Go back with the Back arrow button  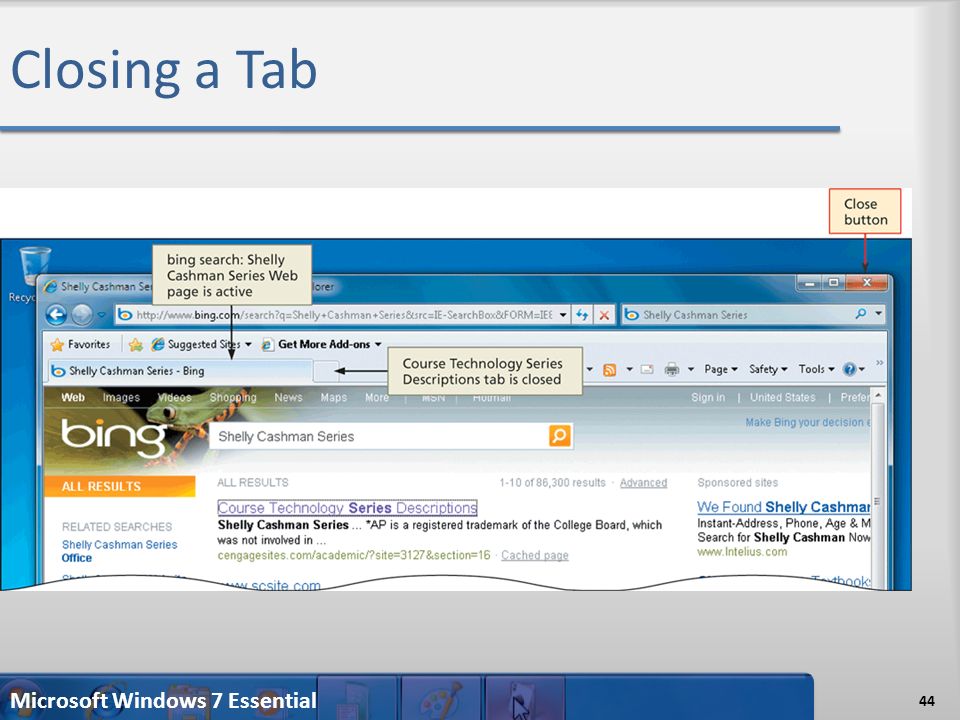tap(56, 315)
